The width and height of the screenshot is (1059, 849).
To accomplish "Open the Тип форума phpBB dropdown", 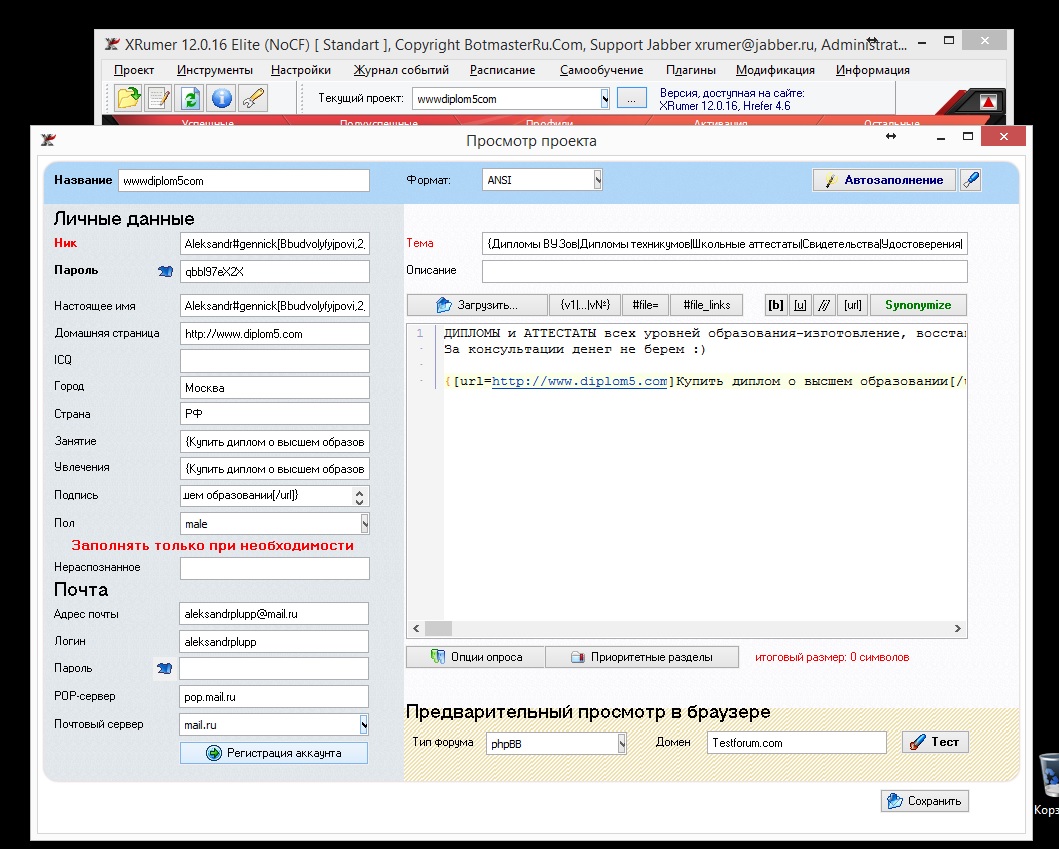I will click(621, 744).
